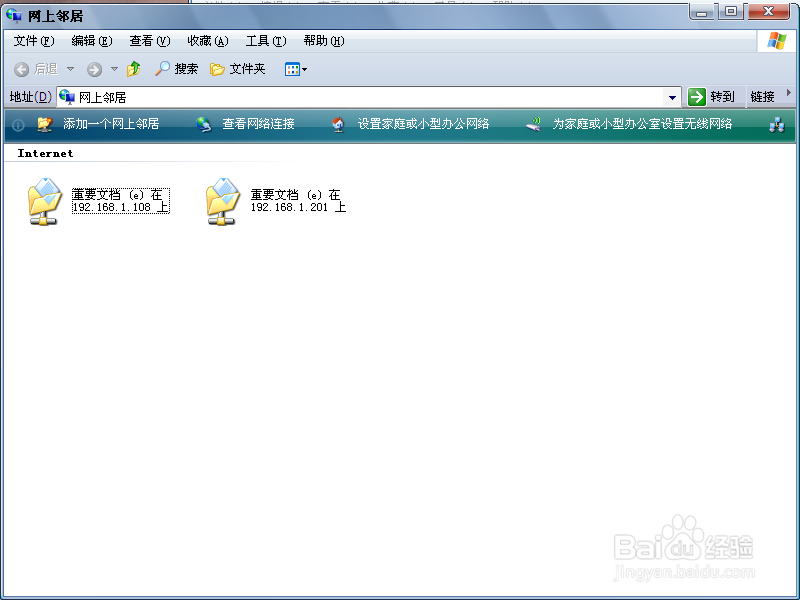Click the info icon on task bar

pyautogui.click(x=18, y=125)
